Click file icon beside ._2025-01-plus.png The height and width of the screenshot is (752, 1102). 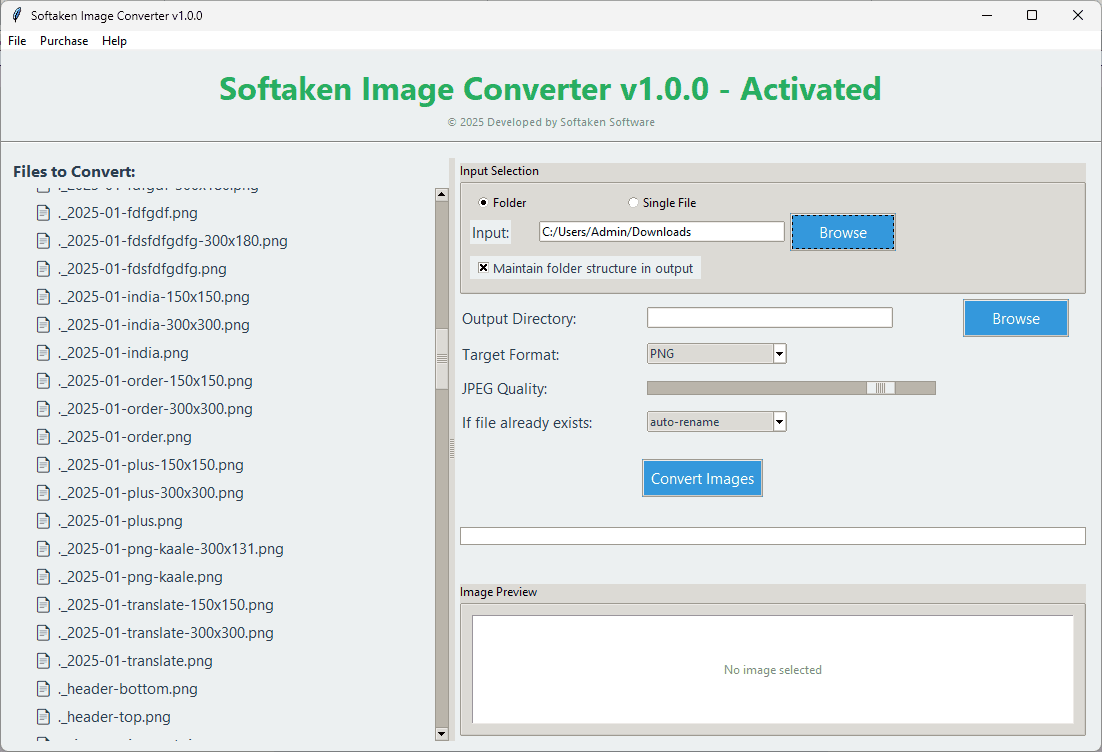[44, 521]
